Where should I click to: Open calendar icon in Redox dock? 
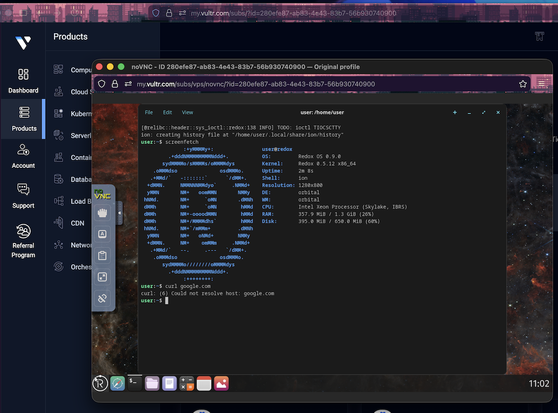point(204,383)
